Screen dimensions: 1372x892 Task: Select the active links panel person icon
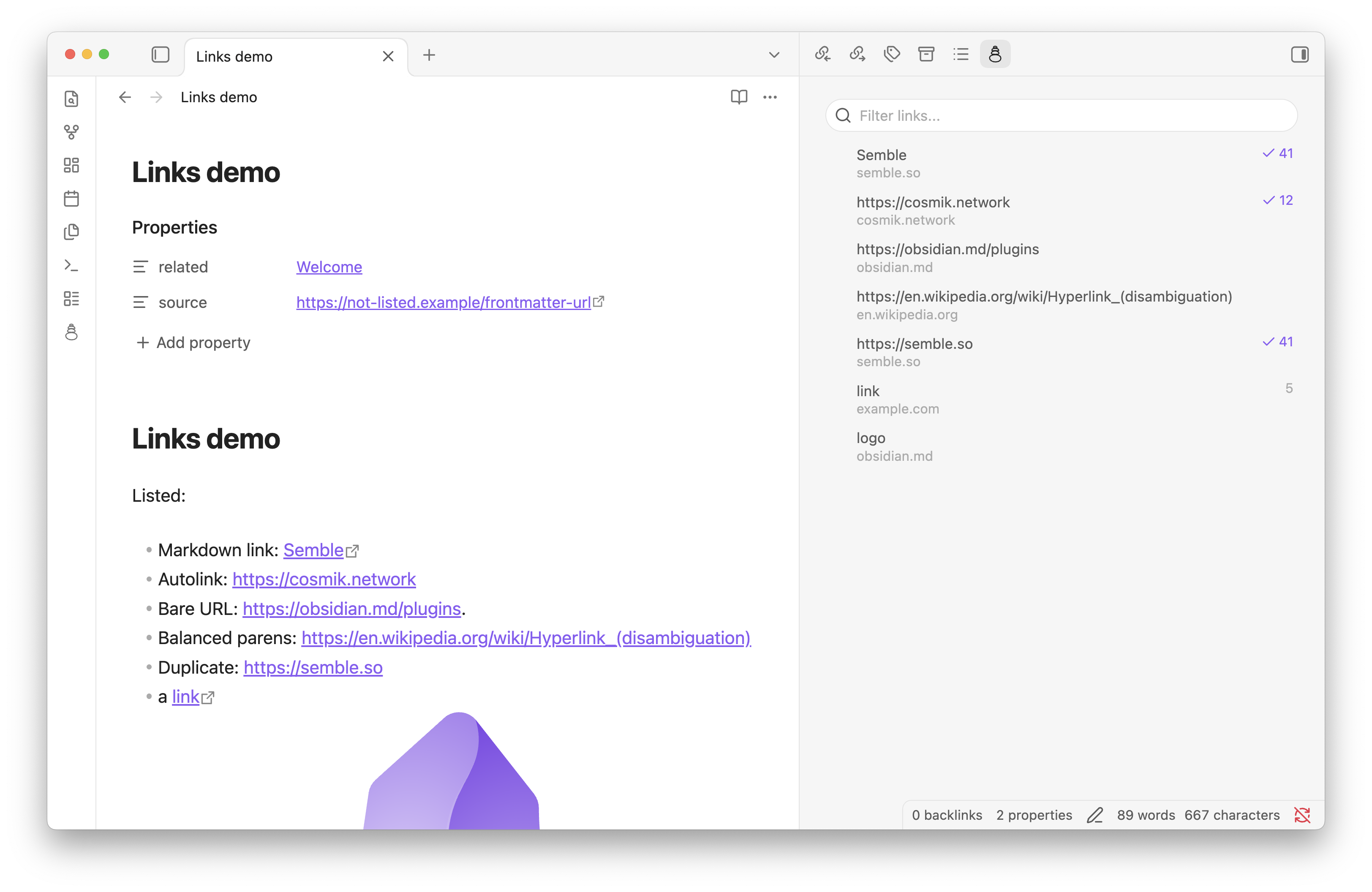coord(995,54)
